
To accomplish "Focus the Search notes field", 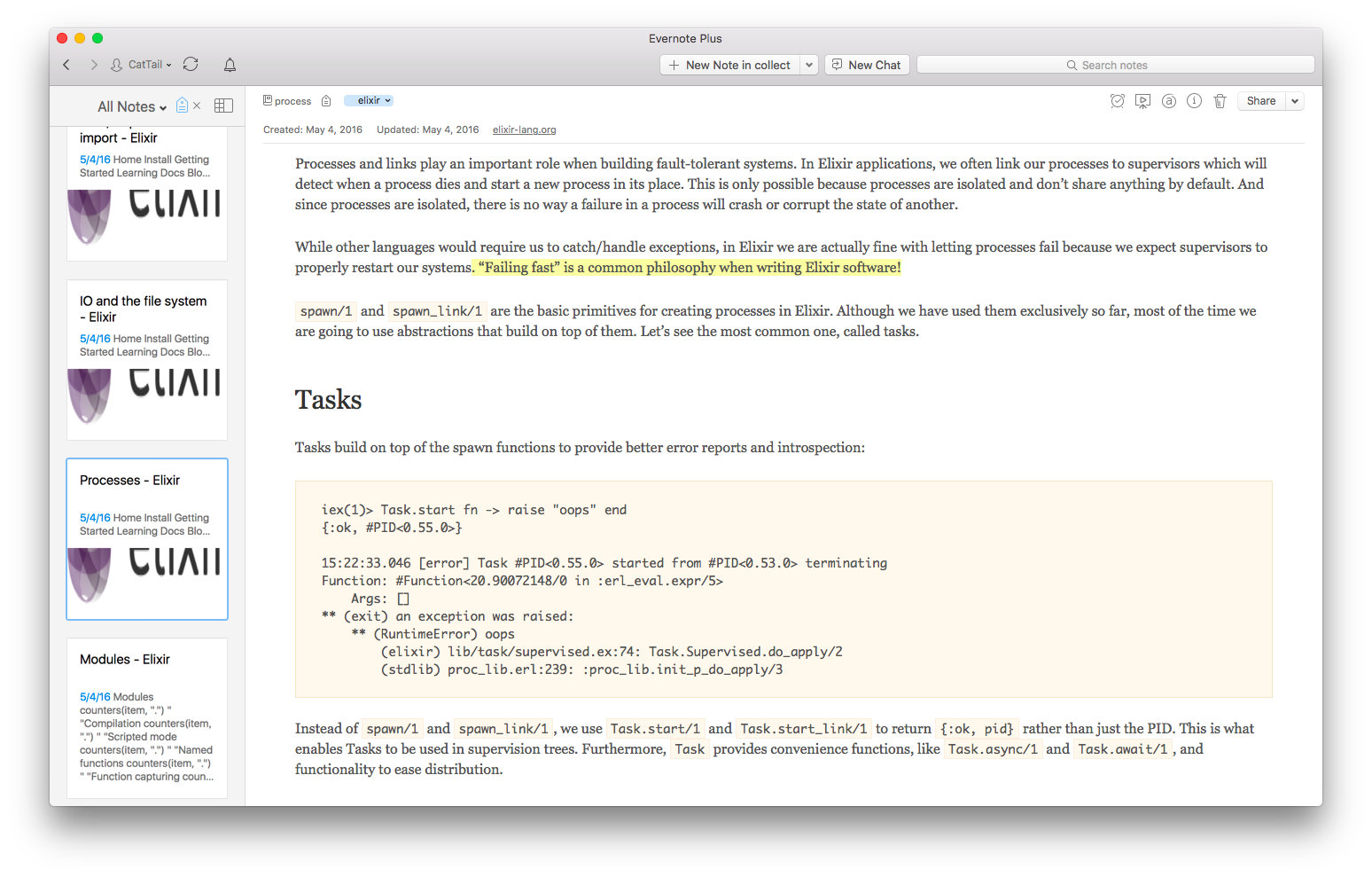I will click(x=1115, y=65).
